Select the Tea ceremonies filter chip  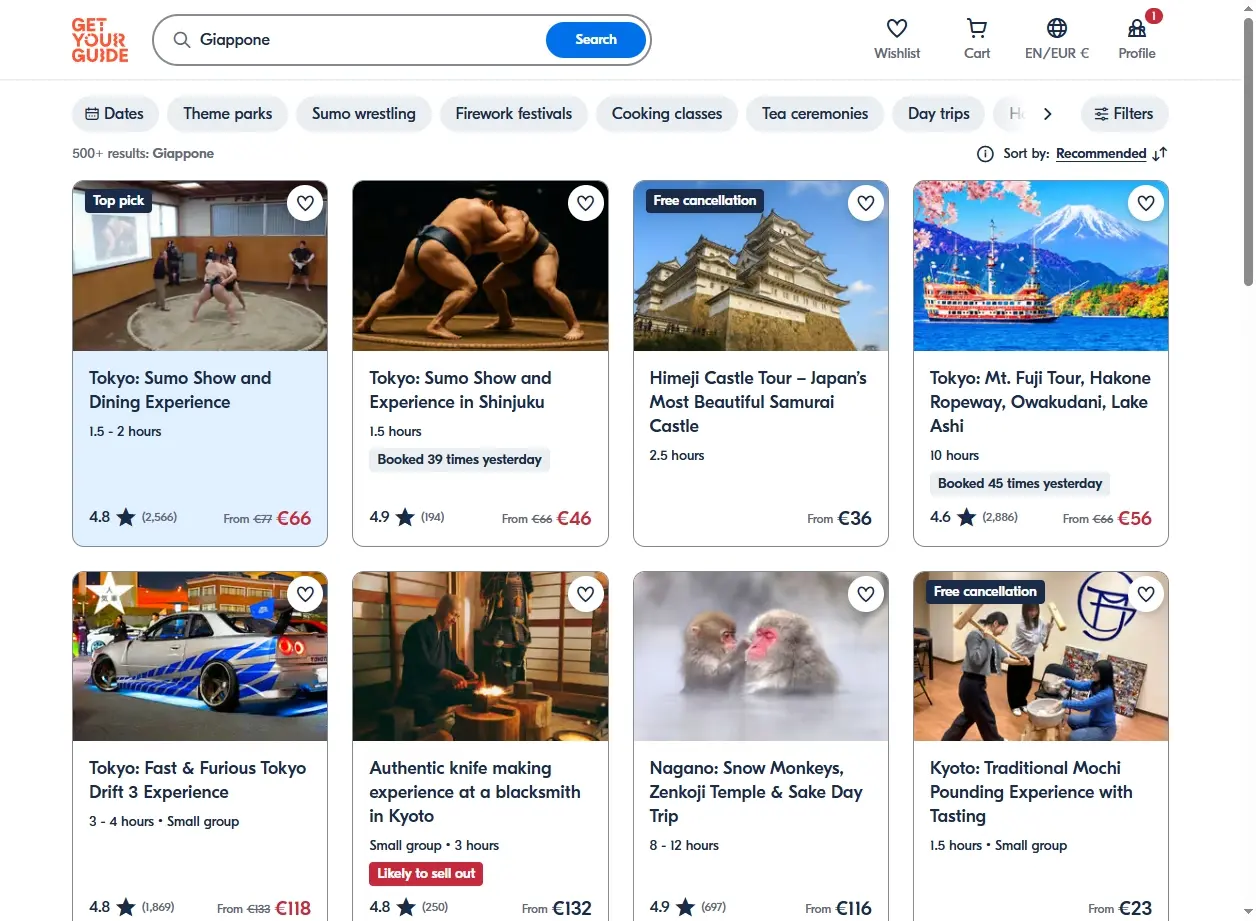point(815,114)
